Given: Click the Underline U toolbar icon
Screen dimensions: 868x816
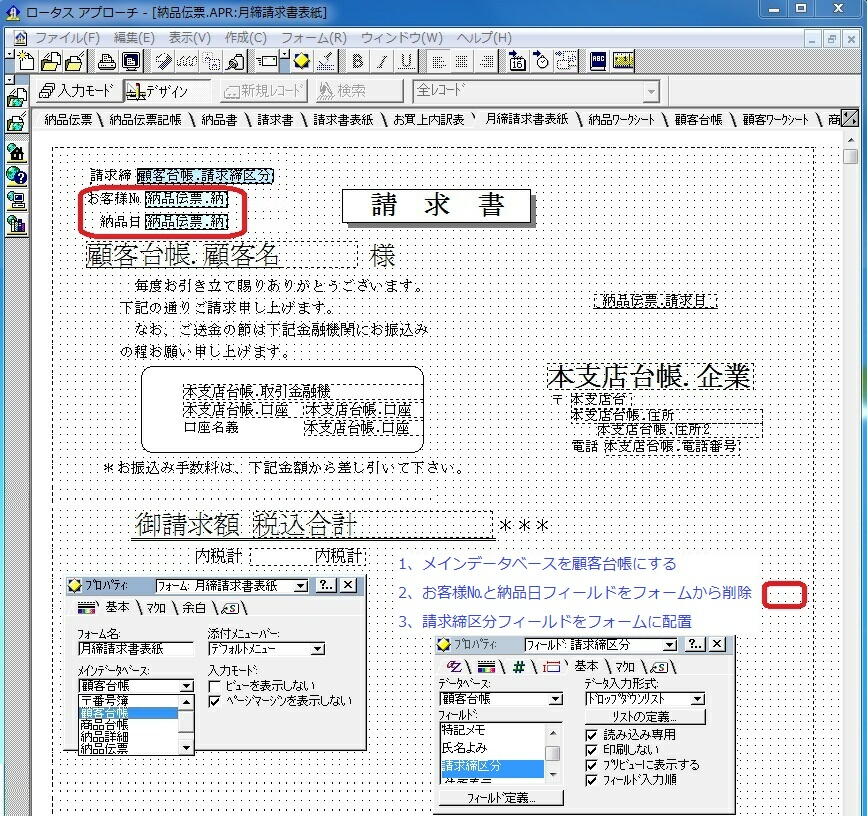Looking at the screenshot, I should click(406, 61).
